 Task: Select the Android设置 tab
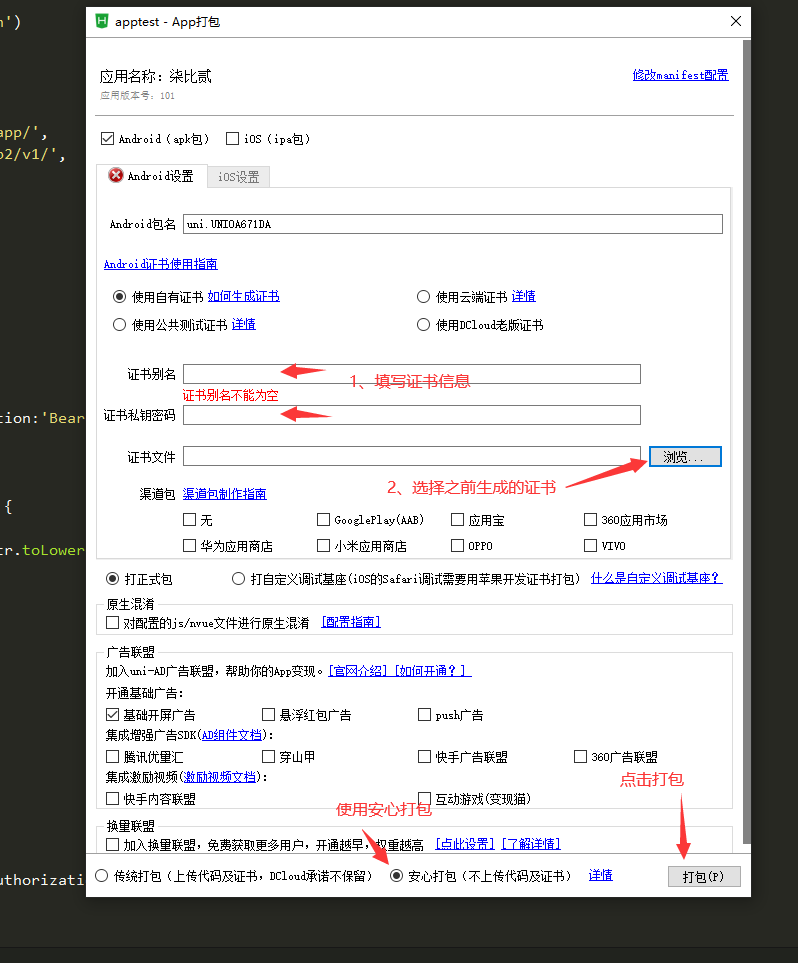152,176
